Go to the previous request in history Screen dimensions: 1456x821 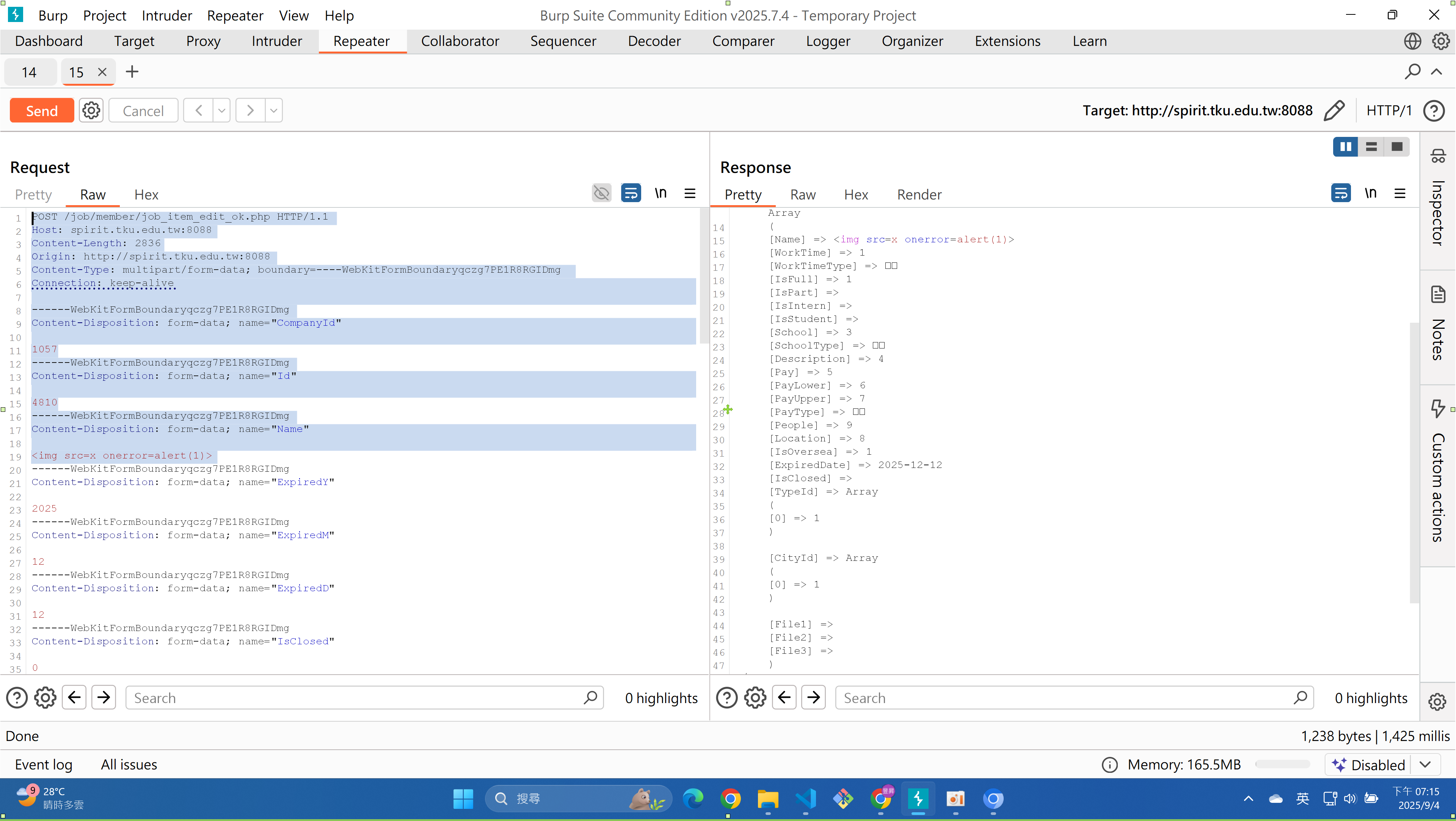tap(198, 110)
